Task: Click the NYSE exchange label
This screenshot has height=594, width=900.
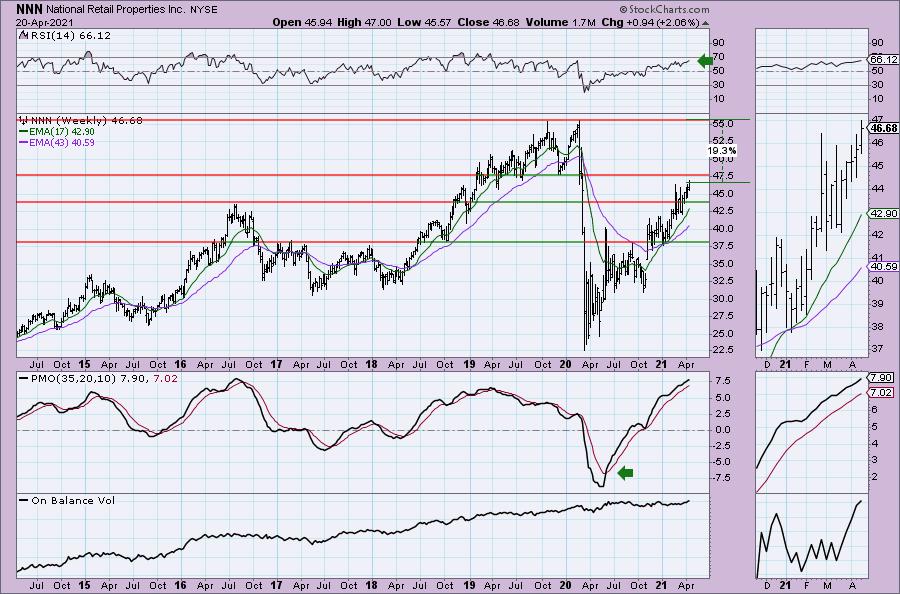Action: click(x=204, y=10)
